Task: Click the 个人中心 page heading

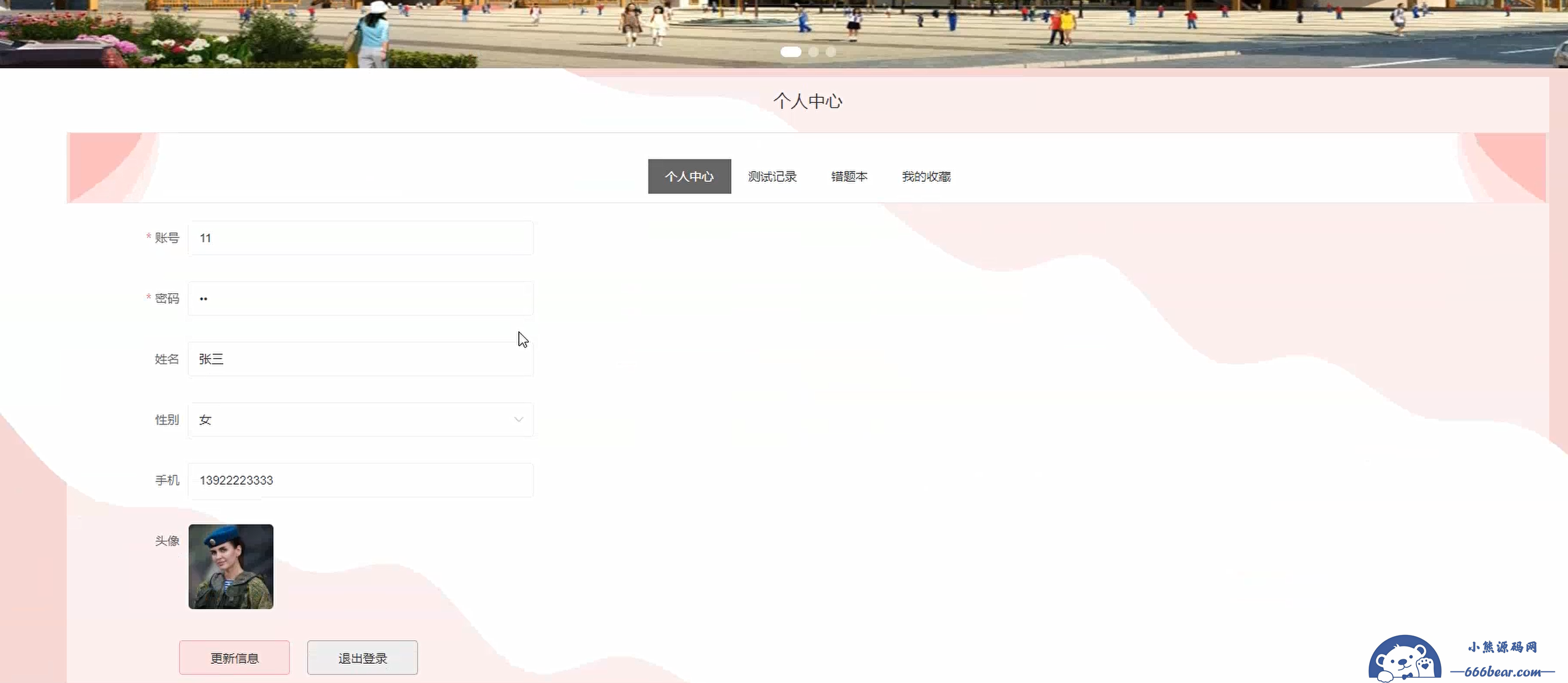Action: click(x=808, y=101)
